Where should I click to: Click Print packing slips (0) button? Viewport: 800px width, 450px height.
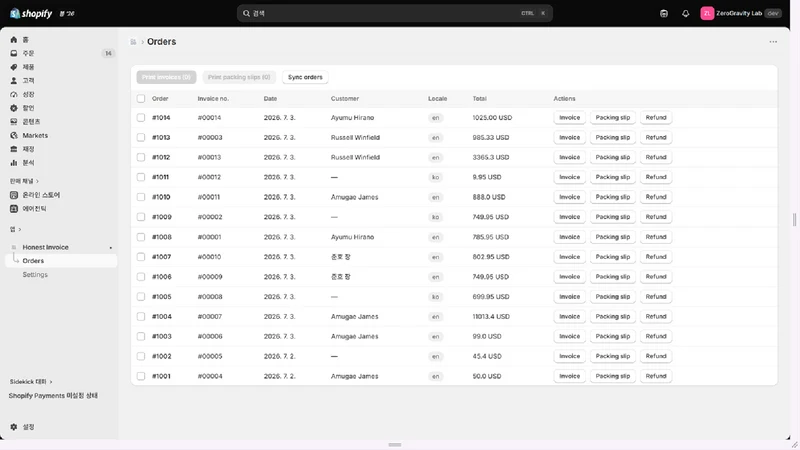(x=239, y=77)
